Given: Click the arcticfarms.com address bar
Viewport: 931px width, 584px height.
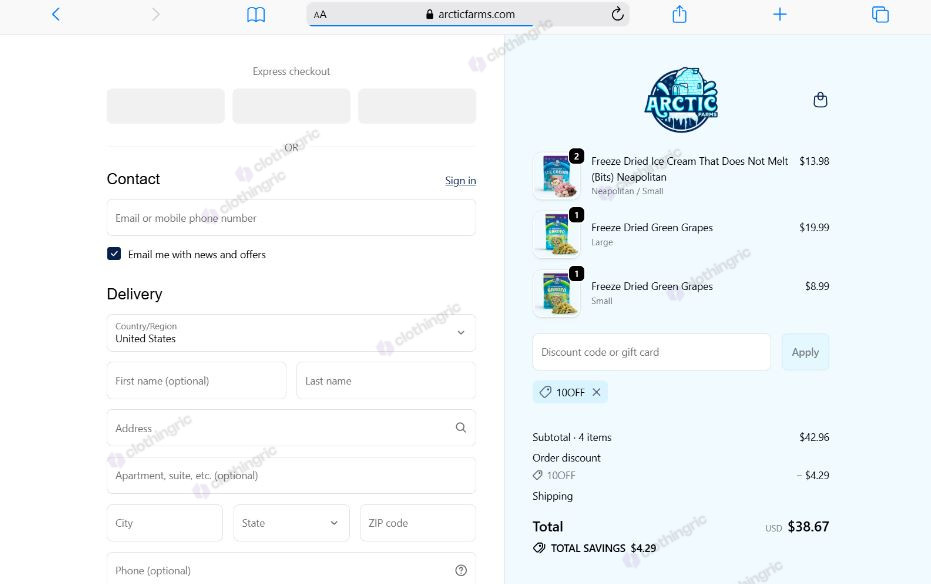Looking at the screenshot, I should (x=468, y=14).
